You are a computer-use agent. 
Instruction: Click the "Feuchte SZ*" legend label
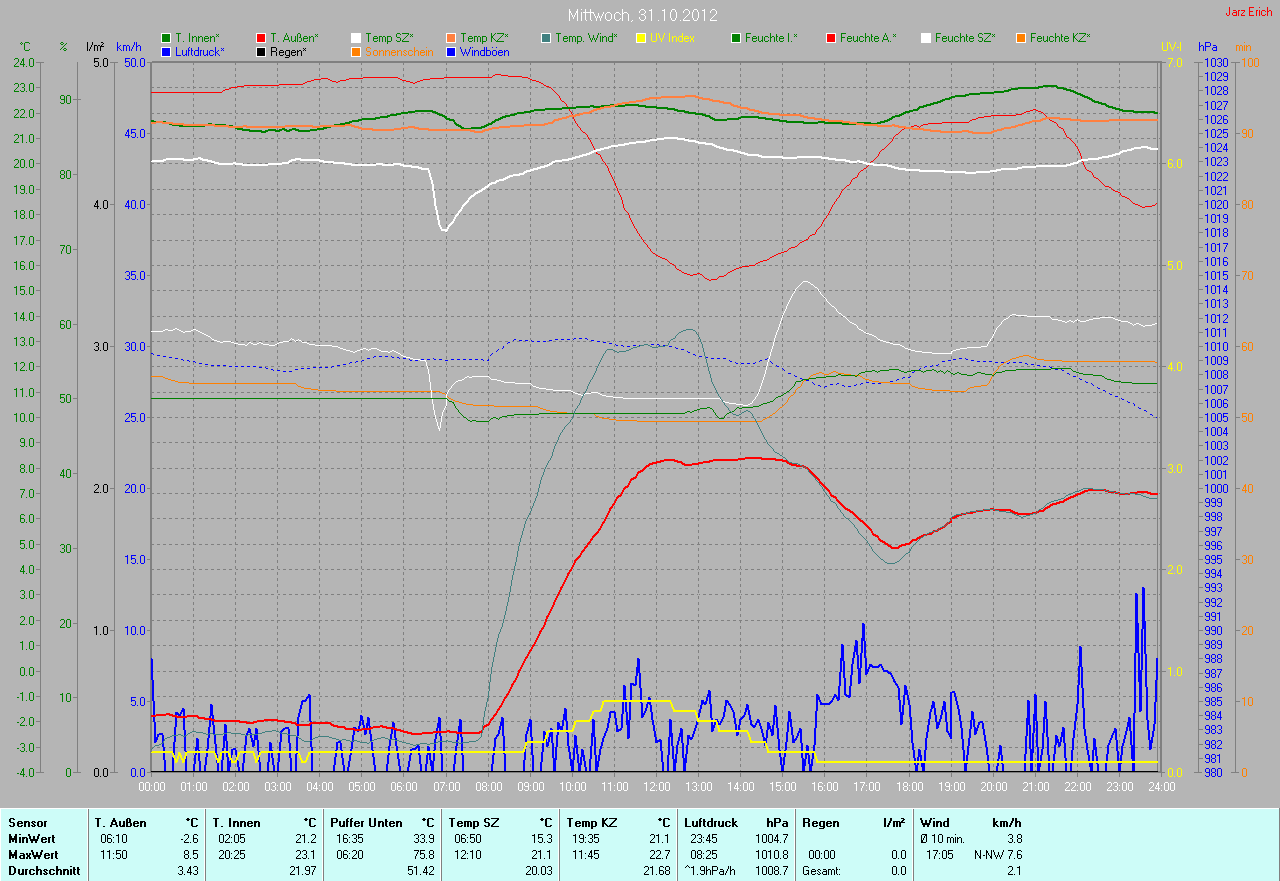point(965,38)
